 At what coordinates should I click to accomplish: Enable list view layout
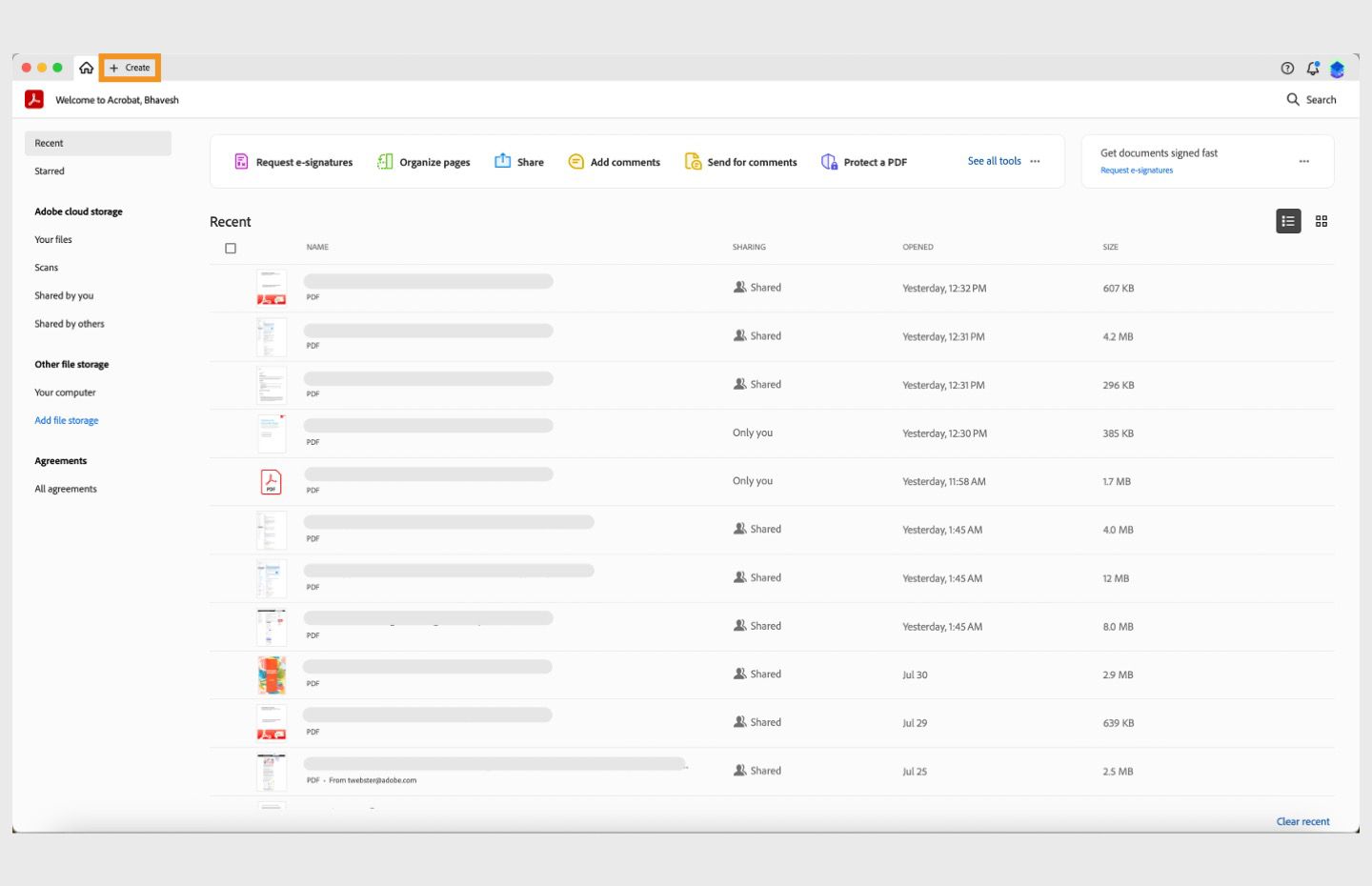pos(1288,221)
